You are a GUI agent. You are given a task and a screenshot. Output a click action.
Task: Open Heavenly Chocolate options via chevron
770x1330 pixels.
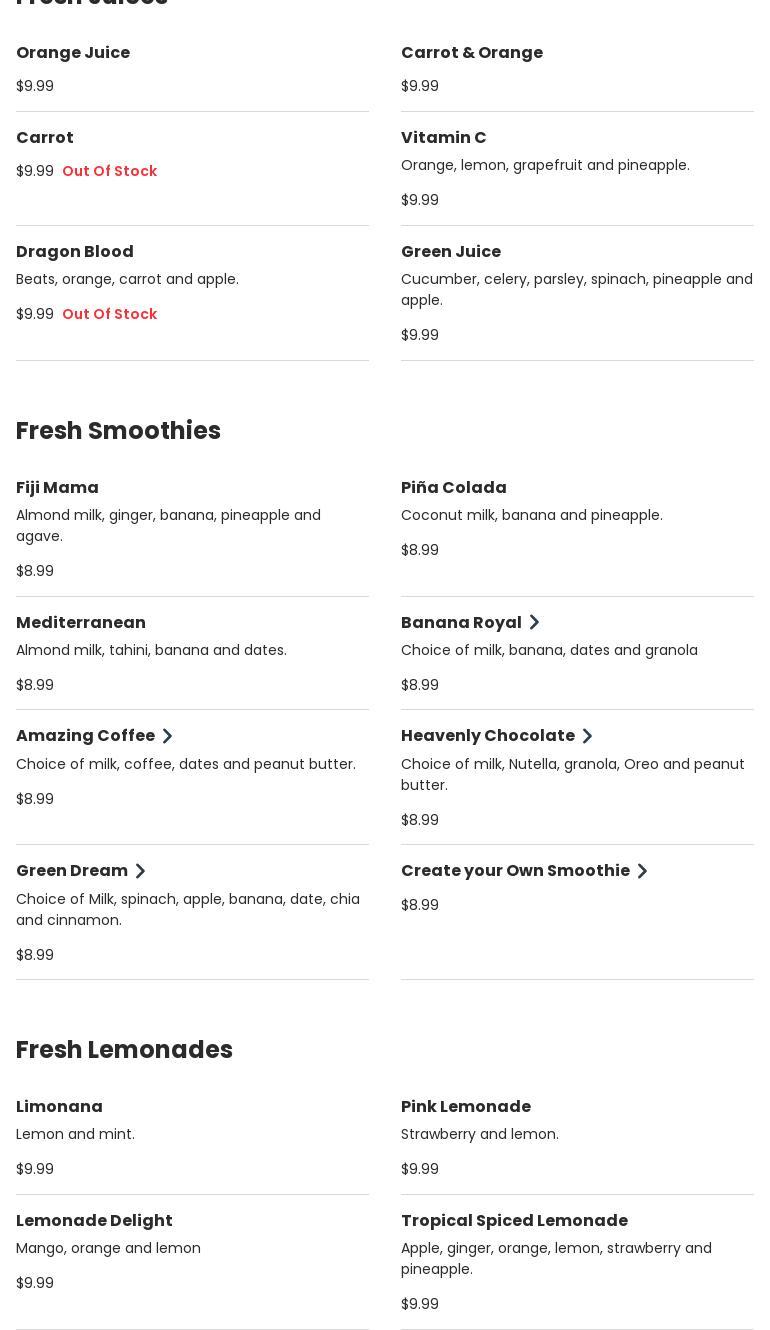pyautogui.click(x=587, y=736)
